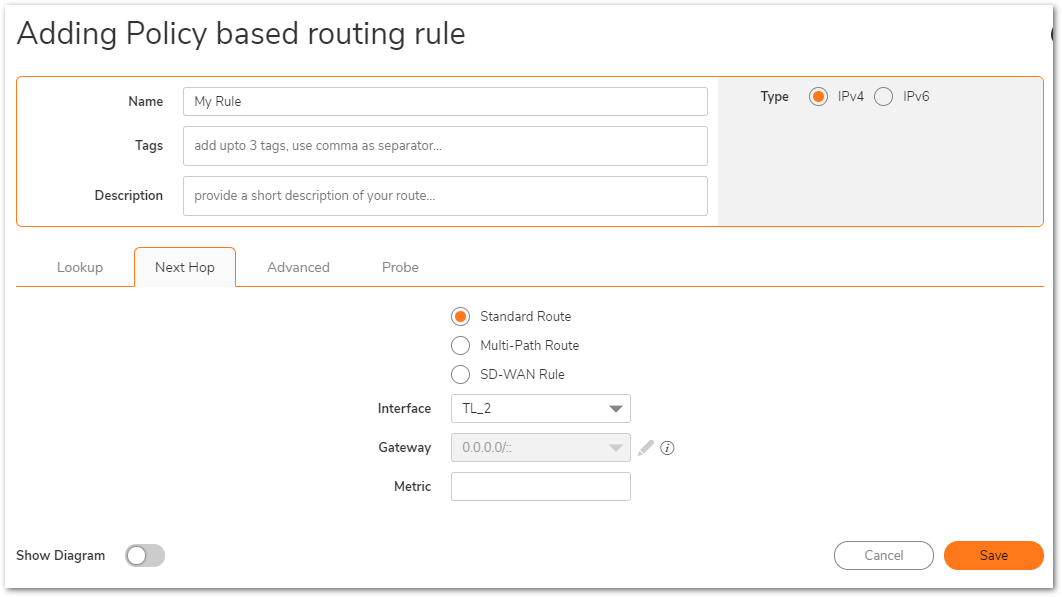Click the pencil edit icon beside Gateway
Viewport: 1062px width, 597px height.
(645, 448)
